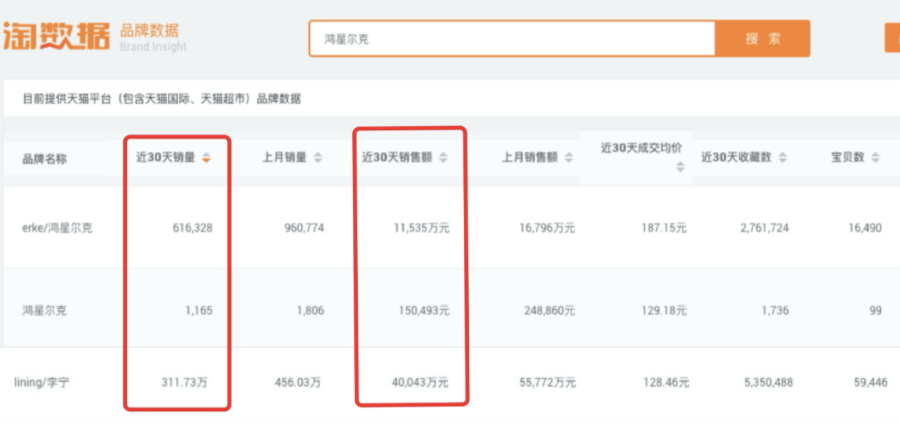
Task: Click the 11,535万元 sales value cell
Action: pyautogui.click(x=422, y=228)
